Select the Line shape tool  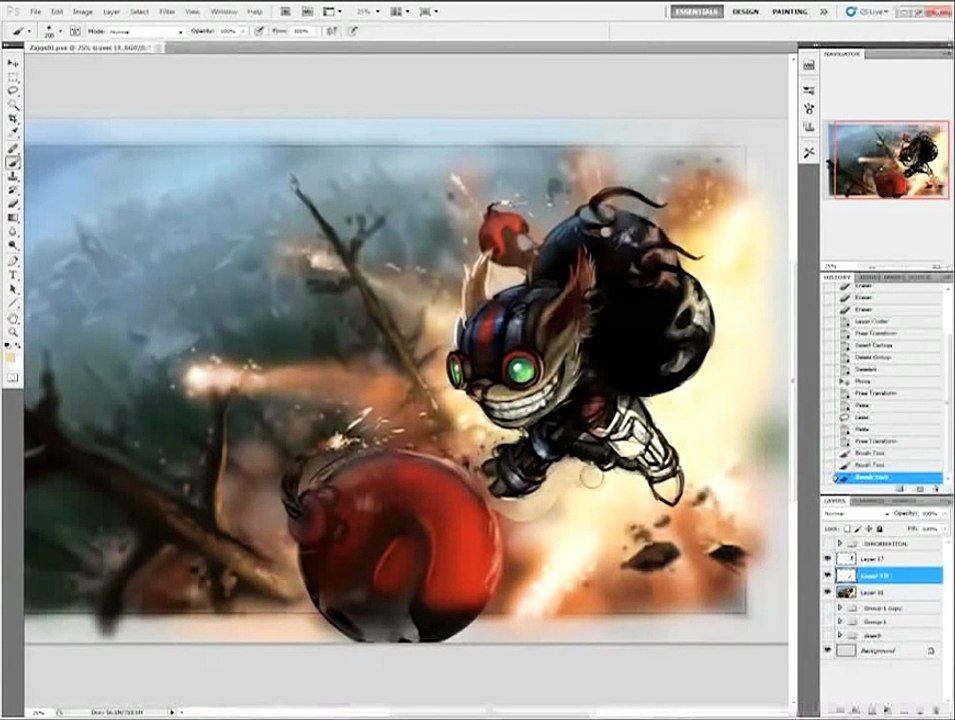click(x=13, y=303)
